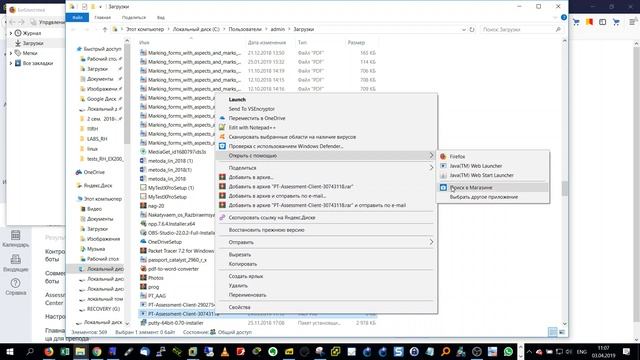Viewport: 640px width, 360px height.
Task: Expand the 'Отправить' submenu arrow
Action: [x=431, y=242]
